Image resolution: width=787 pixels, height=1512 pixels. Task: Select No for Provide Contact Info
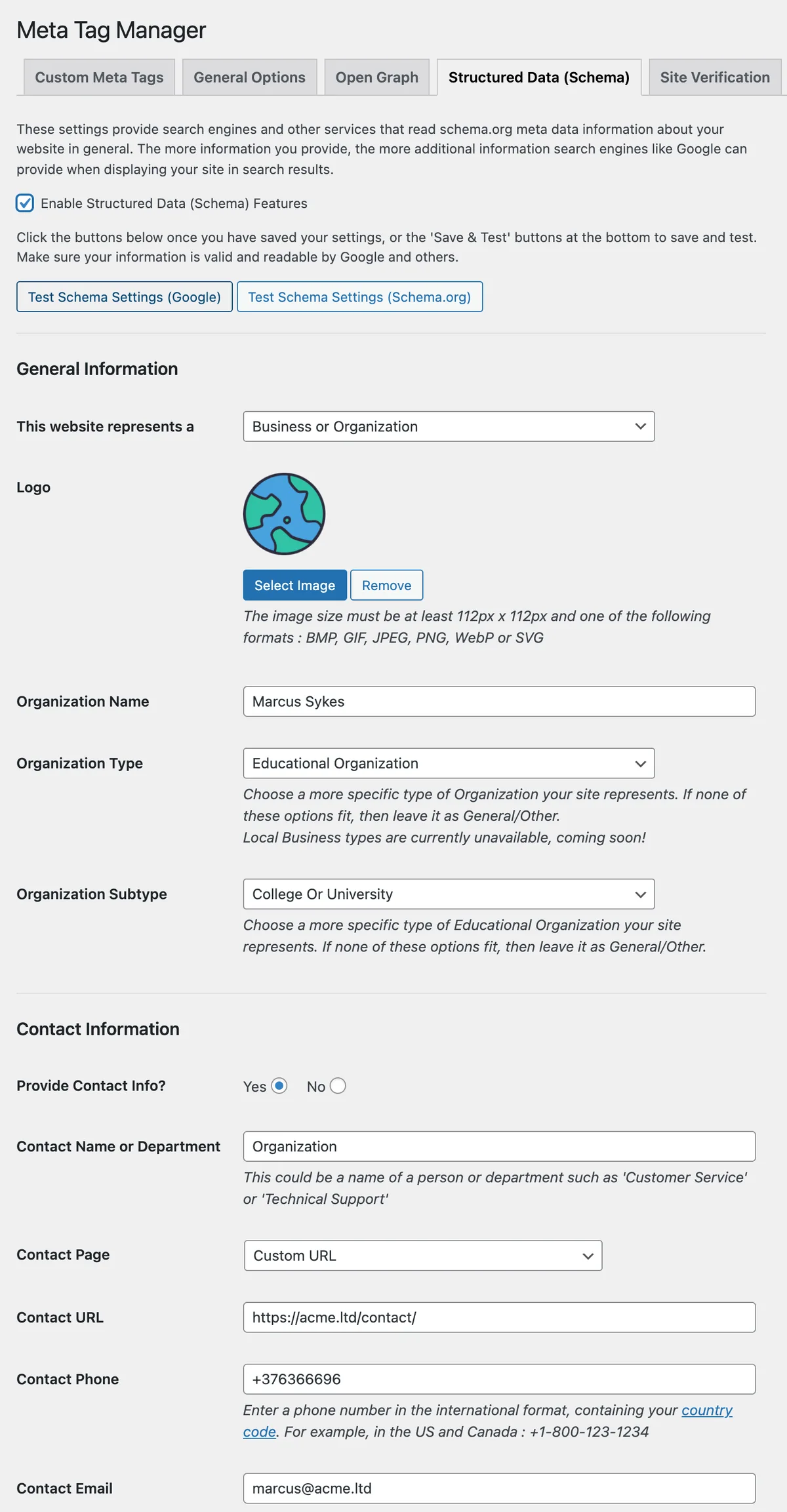(x=338, y=1086)
